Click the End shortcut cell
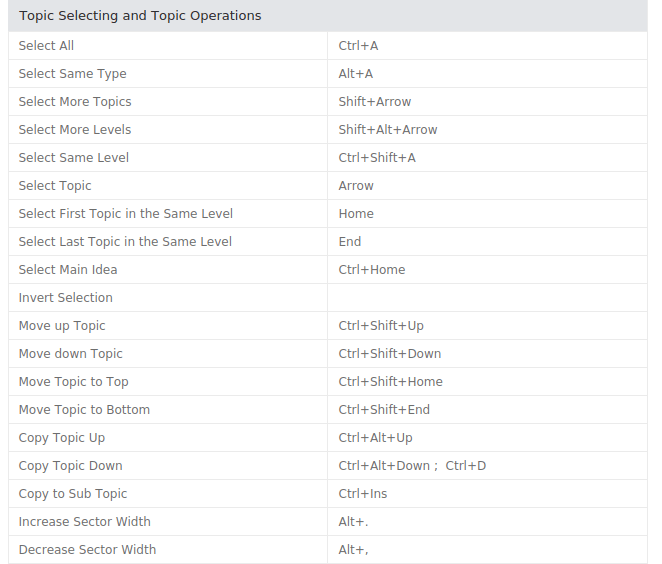This screenshot has width=662, height=564. click(487, 241)
